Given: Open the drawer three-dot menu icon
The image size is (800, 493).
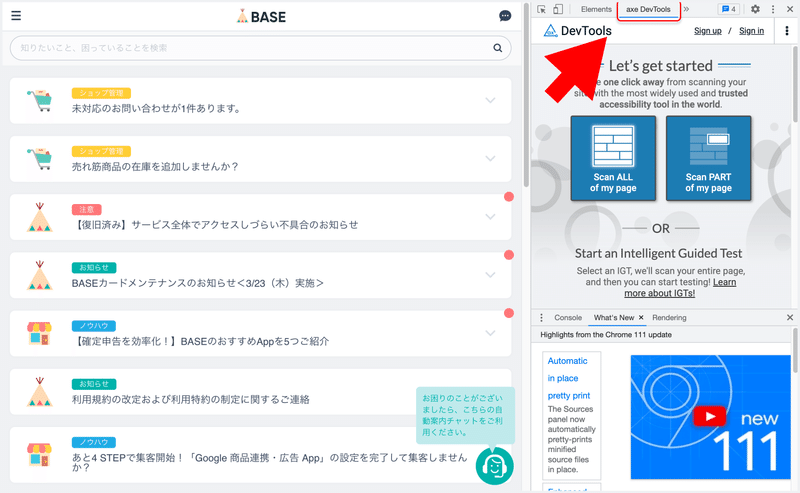Looking at the screenshot, I should pyautogui.click(x=541, y=317).
